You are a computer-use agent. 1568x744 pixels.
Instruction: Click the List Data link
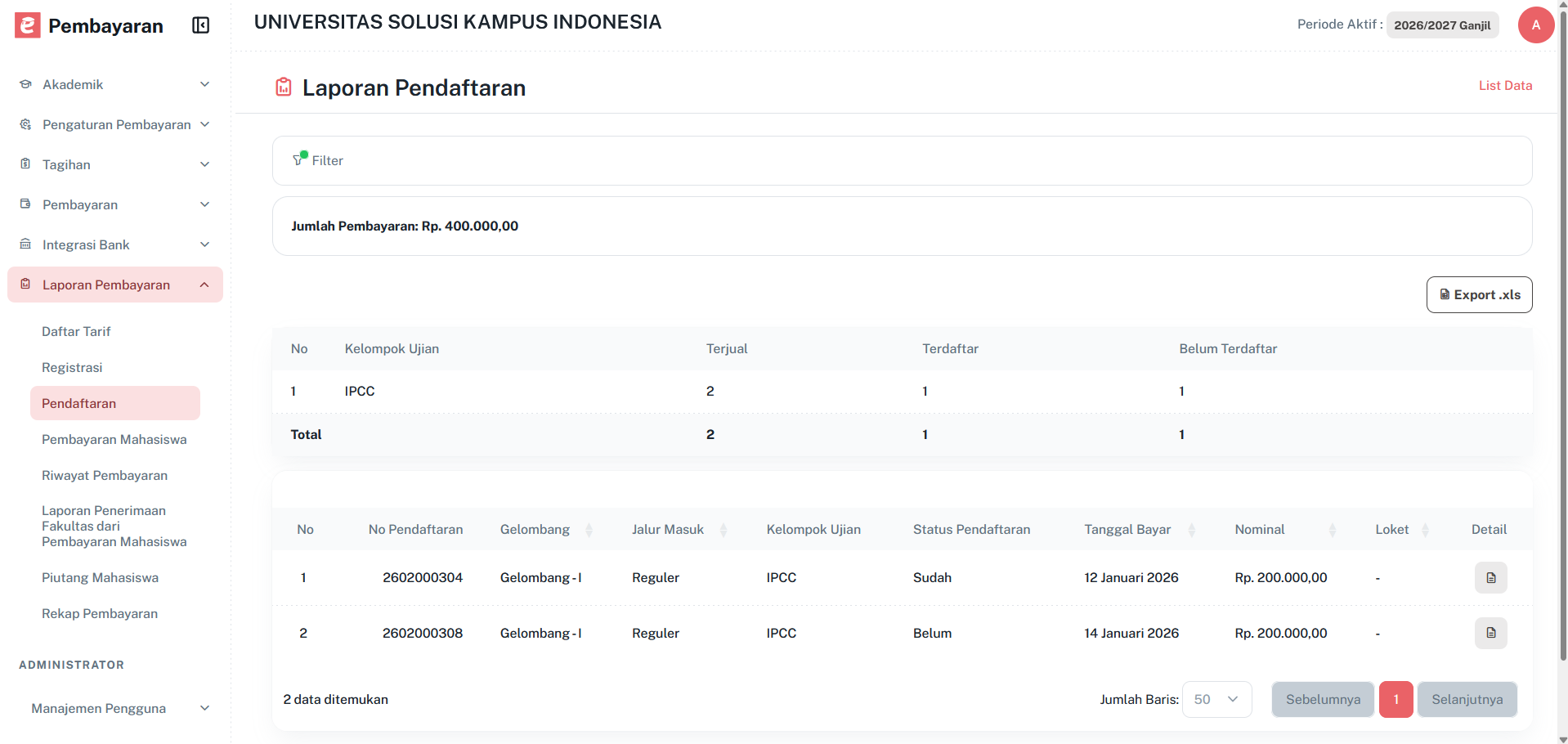pyautogui.click(x=1505, y=85)
